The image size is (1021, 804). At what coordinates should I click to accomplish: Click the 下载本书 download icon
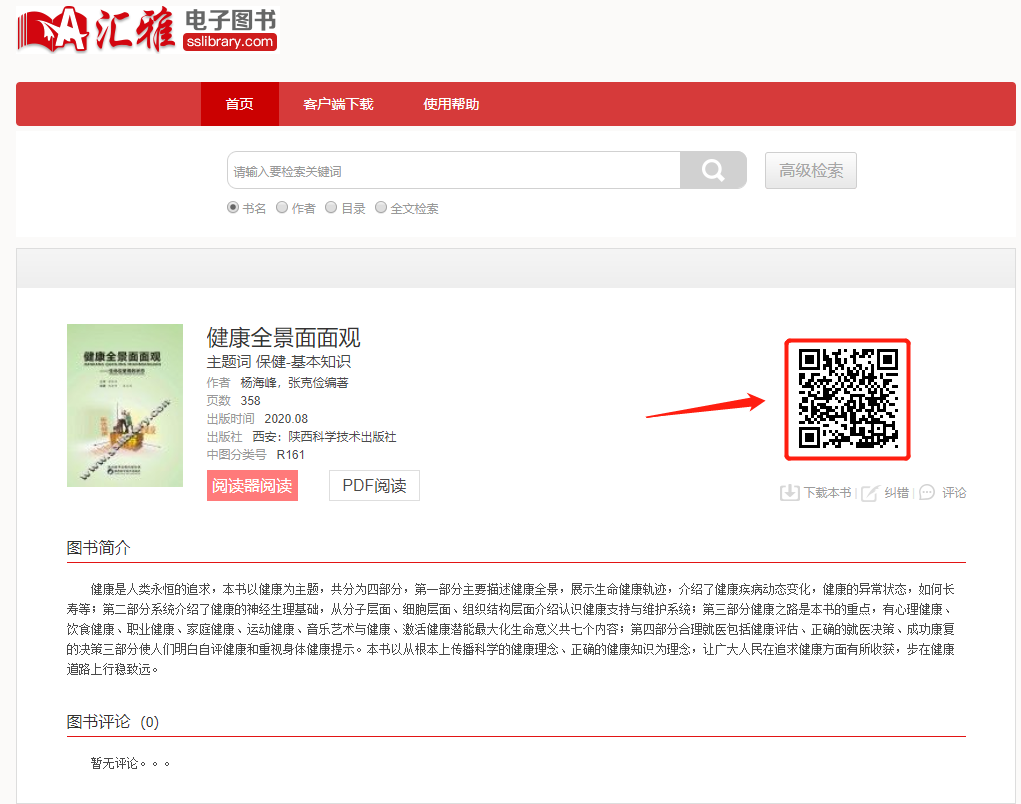click(x=789, y=492)
